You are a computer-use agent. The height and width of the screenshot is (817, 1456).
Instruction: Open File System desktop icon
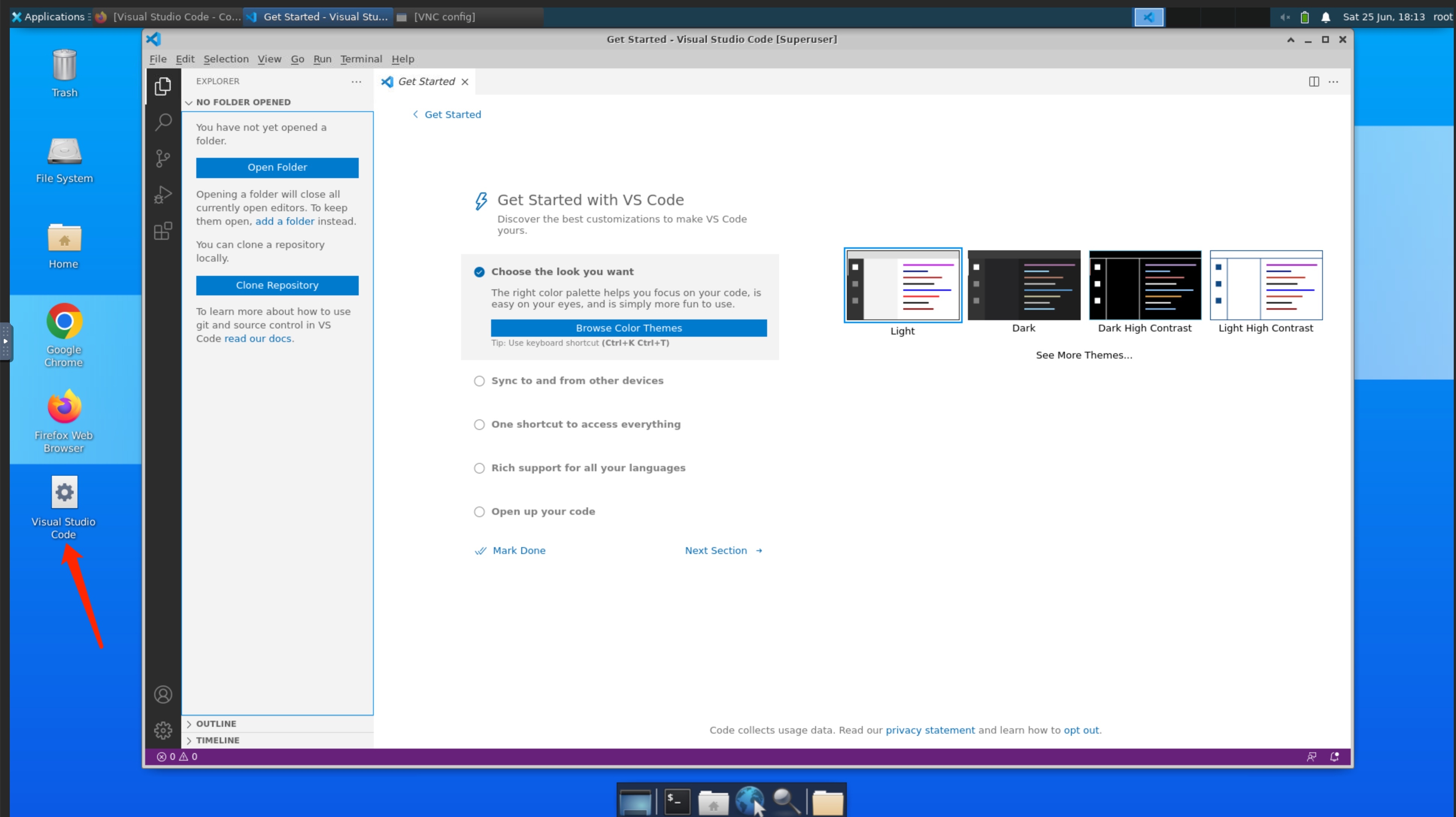coord(64,160)
